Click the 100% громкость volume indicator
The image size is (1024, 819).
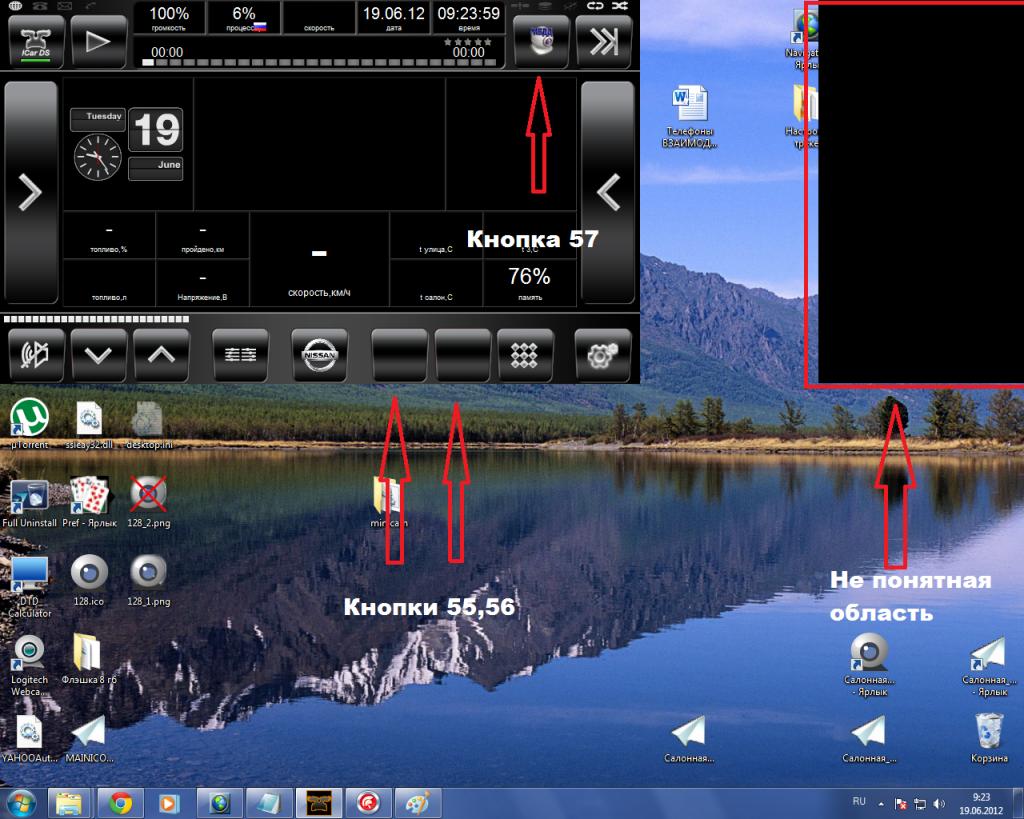[168, 18]
